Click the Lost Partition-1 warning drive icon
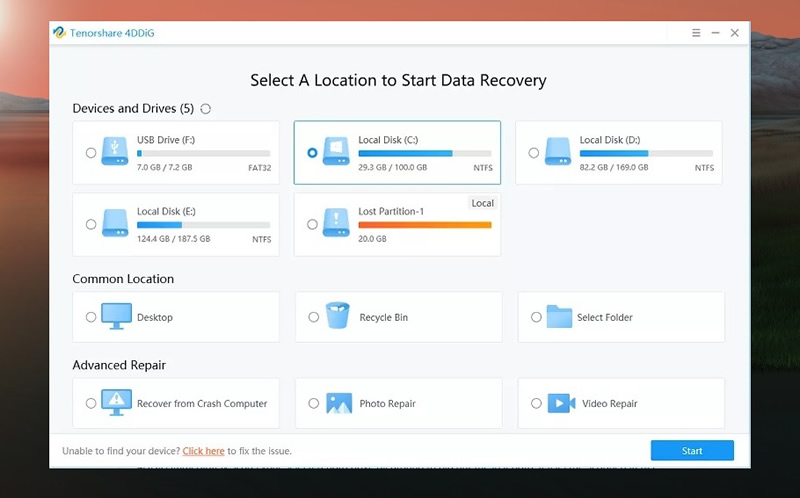Viewport: 800px width, 498px height. tap(336, 222)
